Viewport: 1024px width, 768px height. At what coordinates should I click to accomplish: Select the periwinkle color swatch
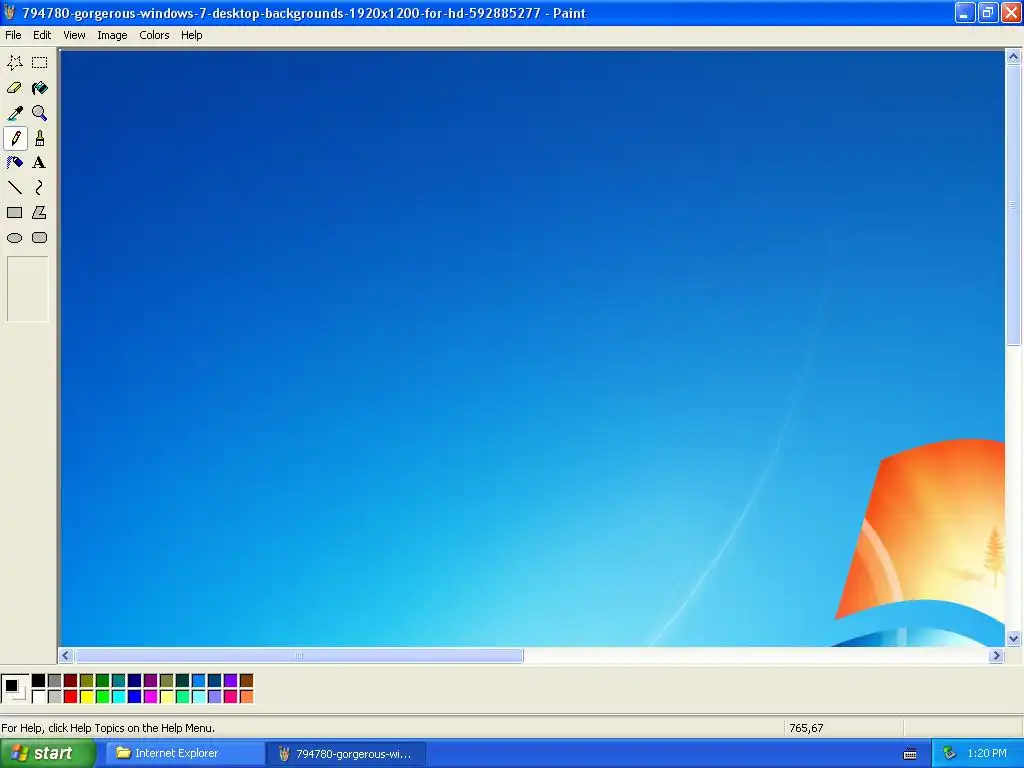(215, 697)
